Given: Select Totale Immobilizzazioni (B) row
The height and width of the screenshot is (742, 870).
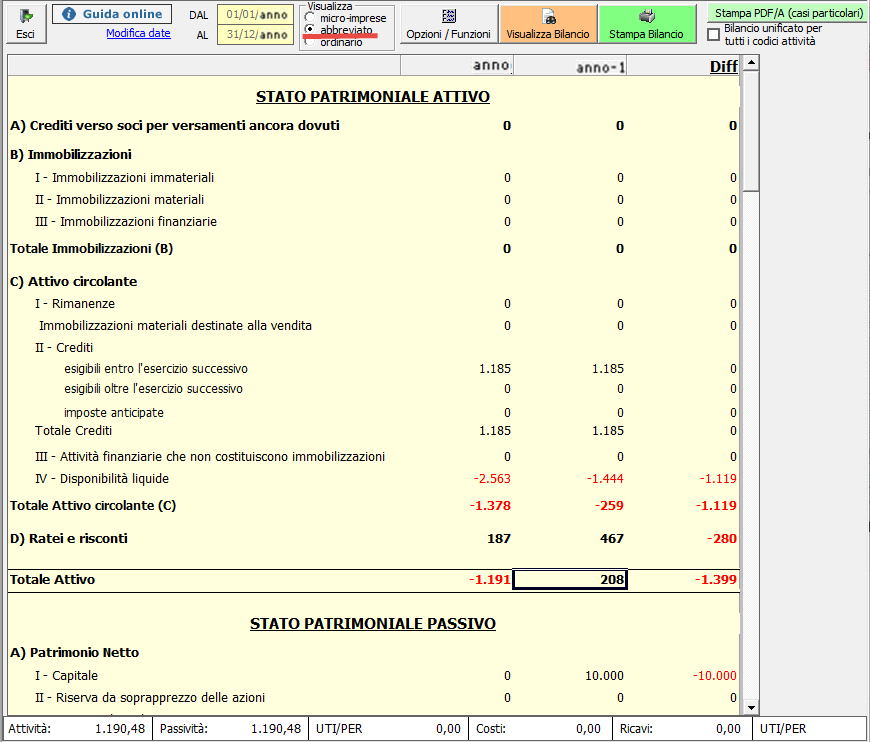Looking at the screenshot, I should pos(373,249).
